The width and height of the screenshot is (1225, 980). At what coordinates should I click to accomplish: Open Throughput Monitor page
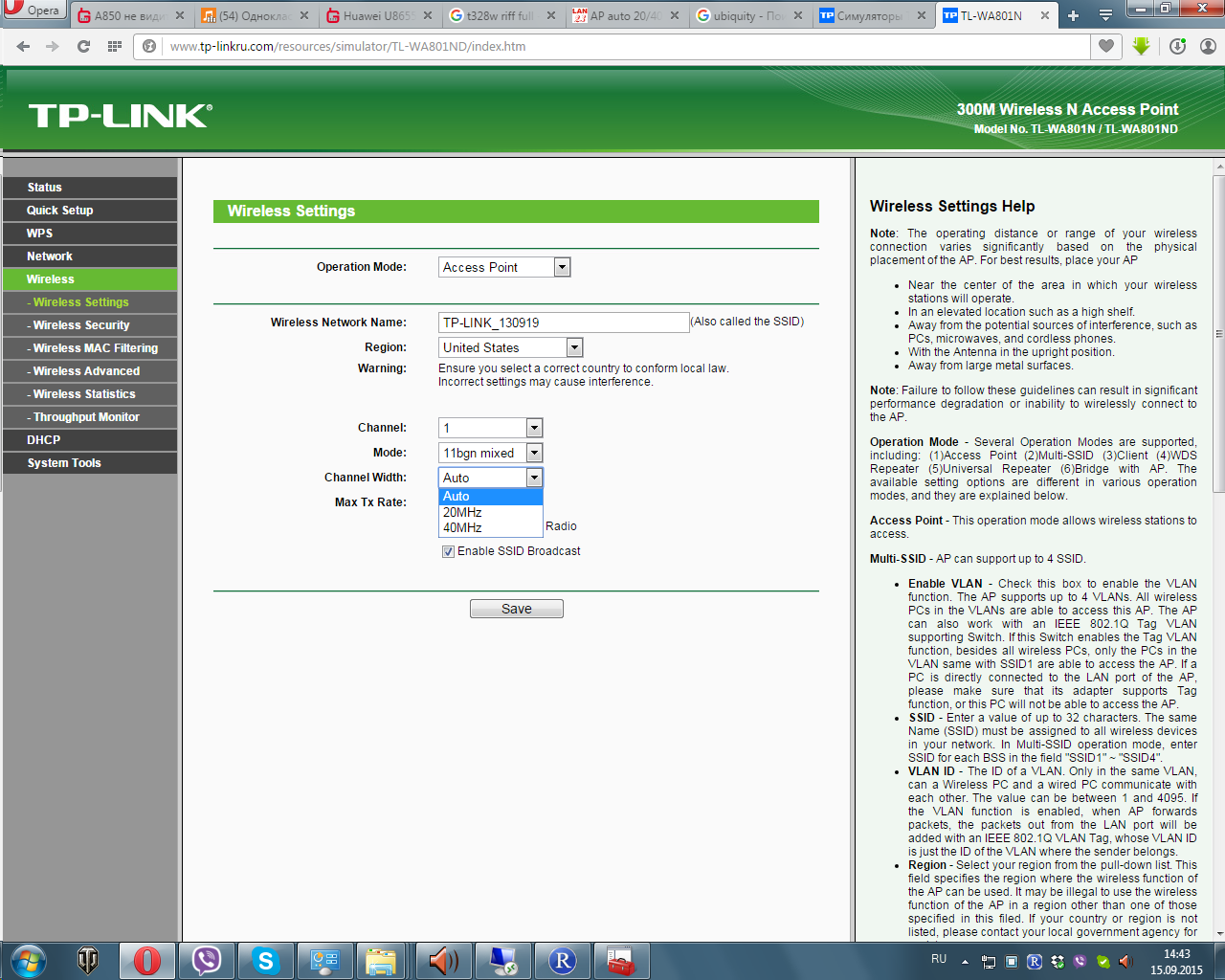click(90, 417)
